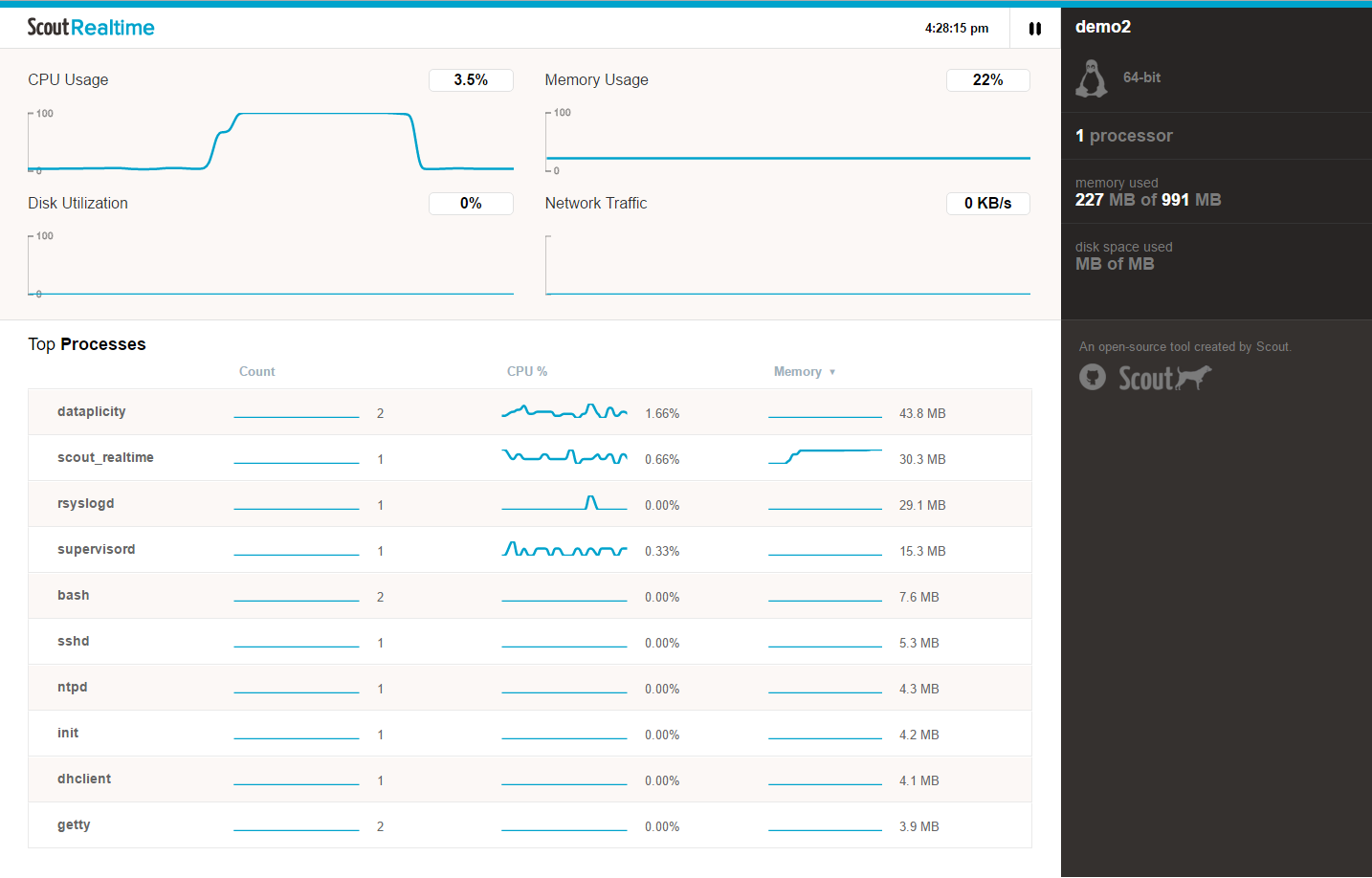Click the CPU Usage line chart
The width and height of the screenshot is (1372, 878).
click(271, 142)
